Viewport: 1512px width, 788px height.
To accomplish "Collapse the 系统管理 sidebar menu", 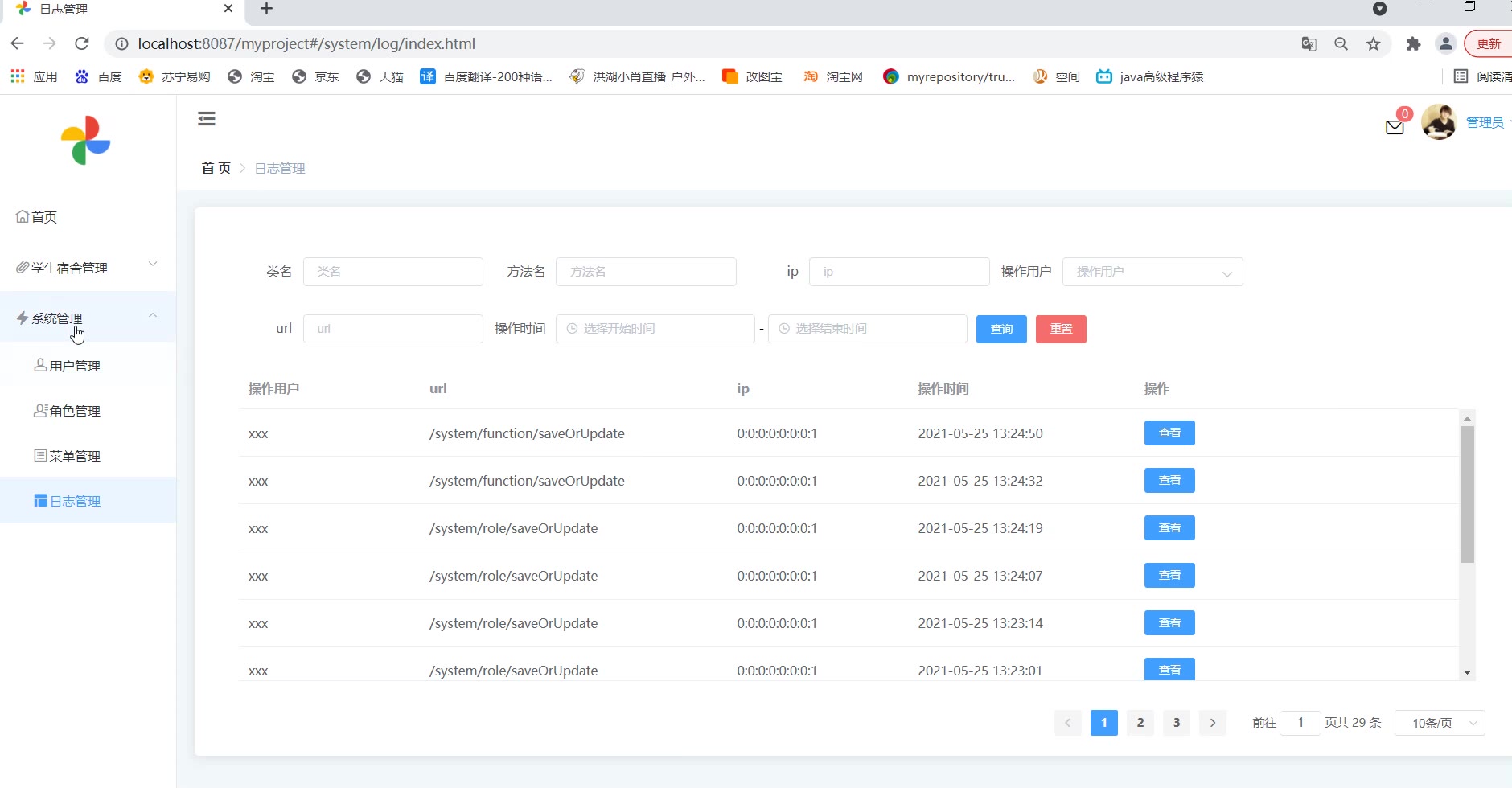I will (88, 318).
